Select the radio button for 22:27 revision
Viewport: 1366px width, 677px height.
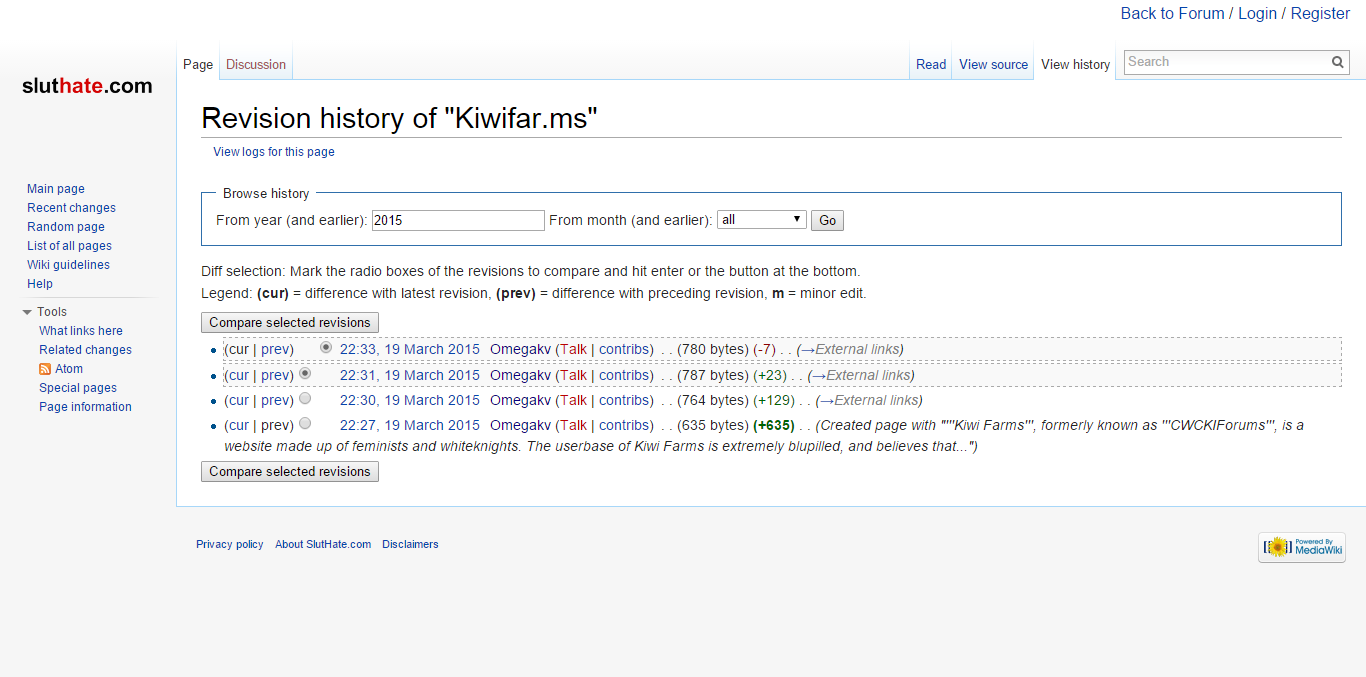(x=305, y=423)
